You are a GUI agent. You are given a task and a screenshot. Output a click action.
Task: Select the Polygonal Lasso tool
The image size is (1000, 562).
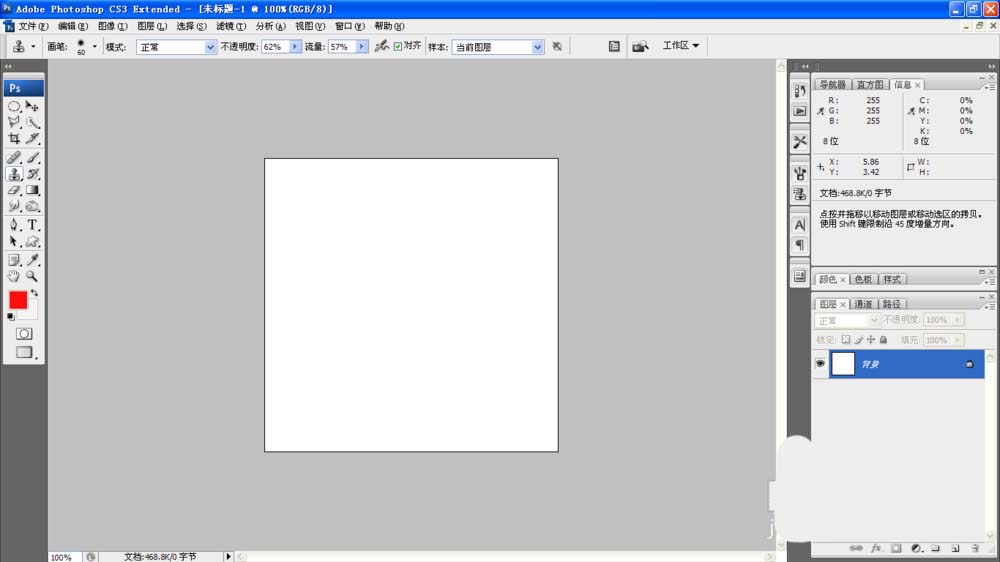pyautogui.click(x=14, y=122)
